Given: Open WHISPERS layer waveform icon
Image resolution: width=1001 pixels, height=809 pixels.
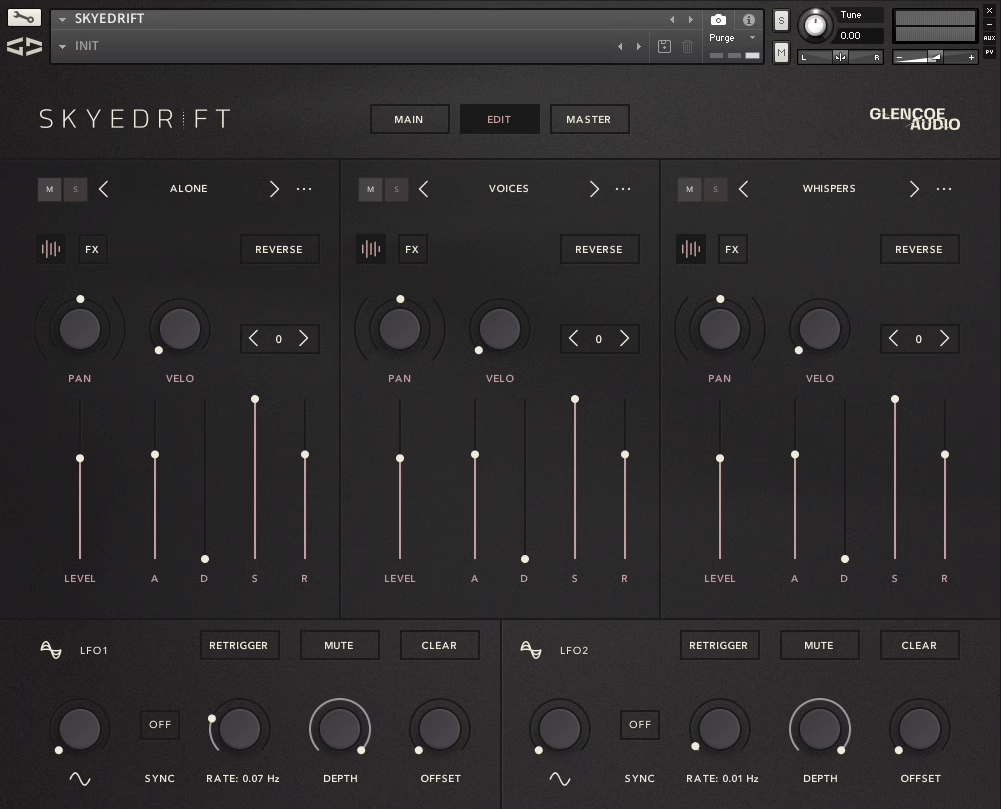Looking at the screenshot, I should click(691, 249).
